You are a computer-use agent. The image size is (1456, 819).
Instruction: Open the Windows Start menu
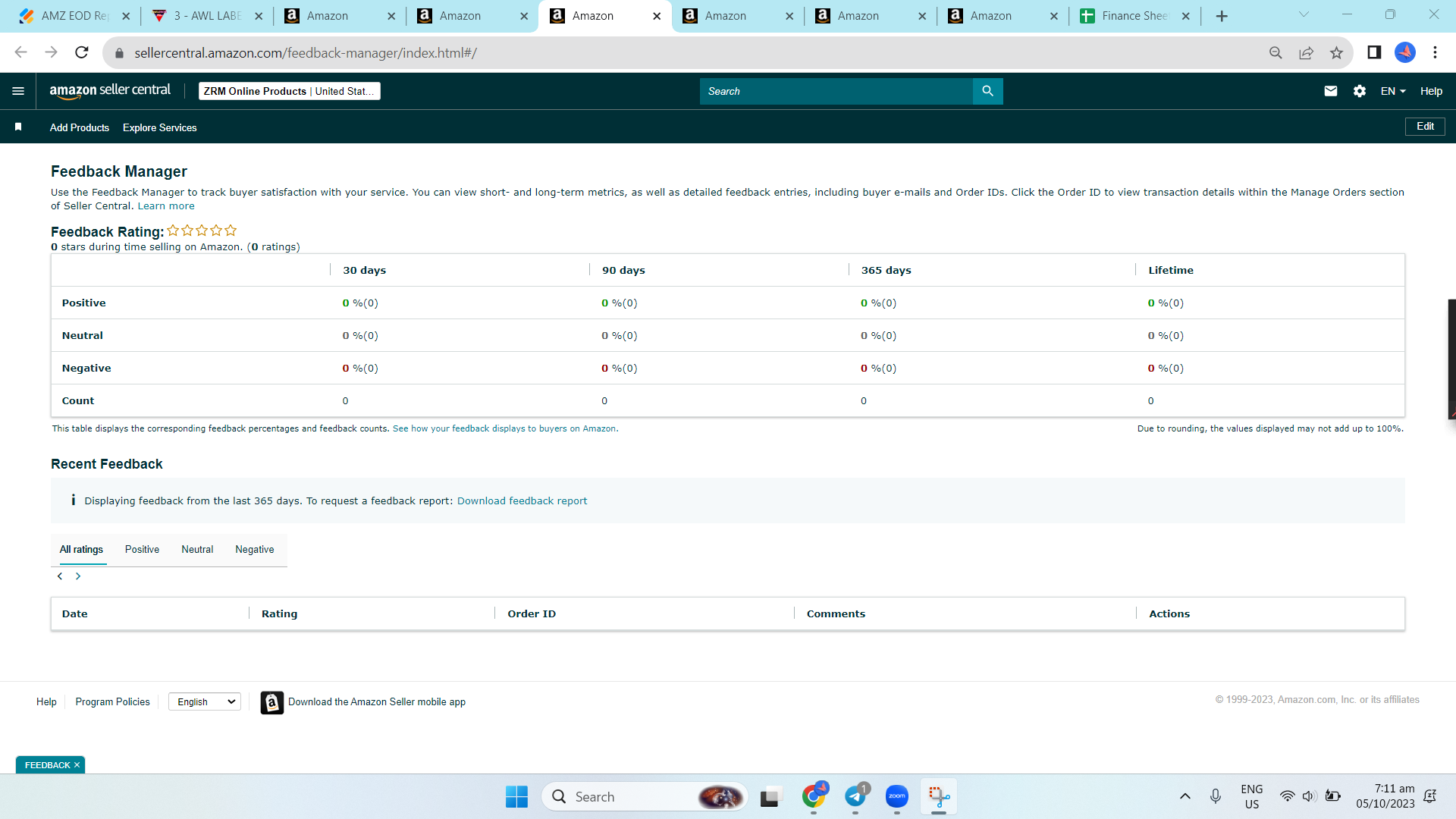coord(516,797)
